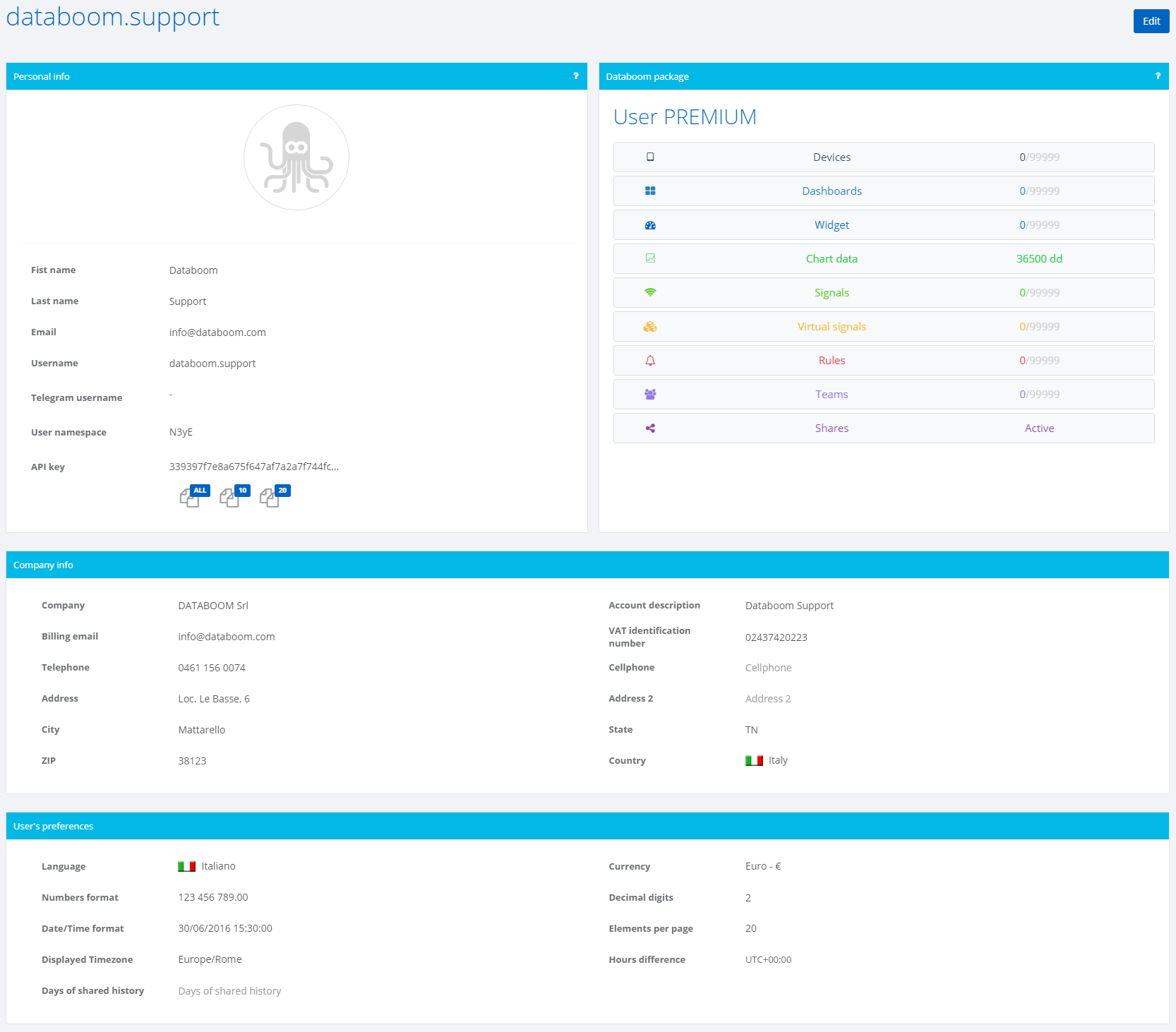Image resolution: width=1176 pixels, height=1032 pixels.
Task: Open the Widget link
Action: (832, 225)
